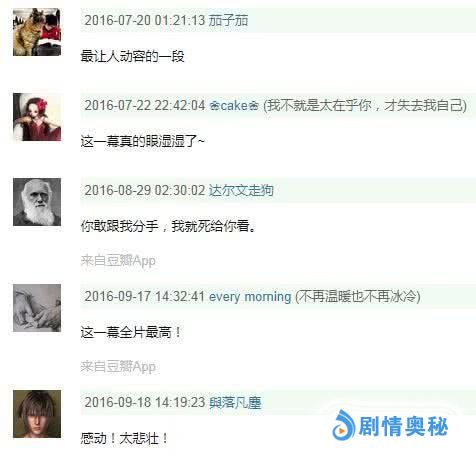Click comment 你敢跟我分手，我就死给你看。
The height and width of the screenshot is (456, 476).
point(169,226)
